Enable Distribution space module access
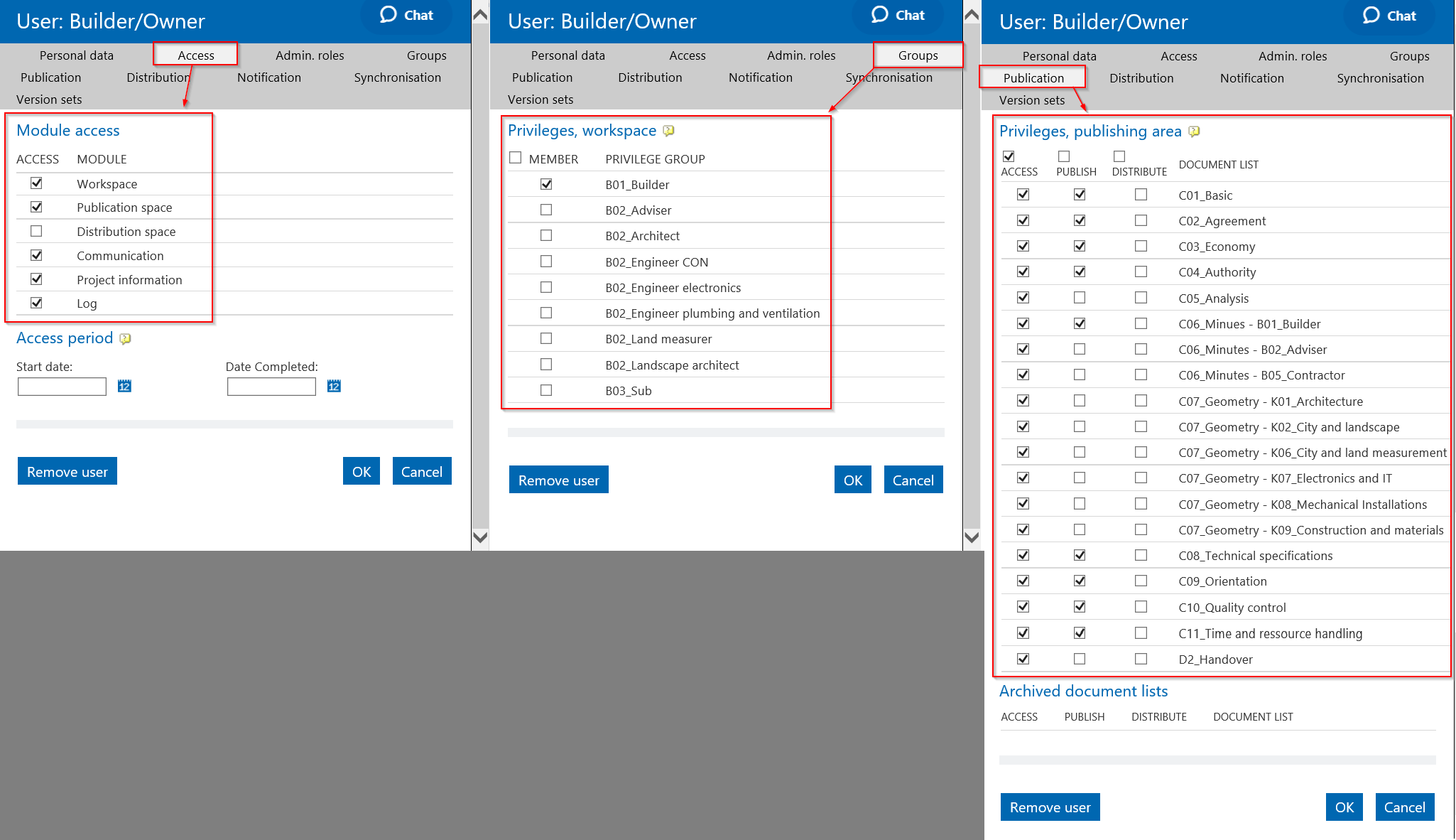The image size is (1456, 840). tap(36, 231)
